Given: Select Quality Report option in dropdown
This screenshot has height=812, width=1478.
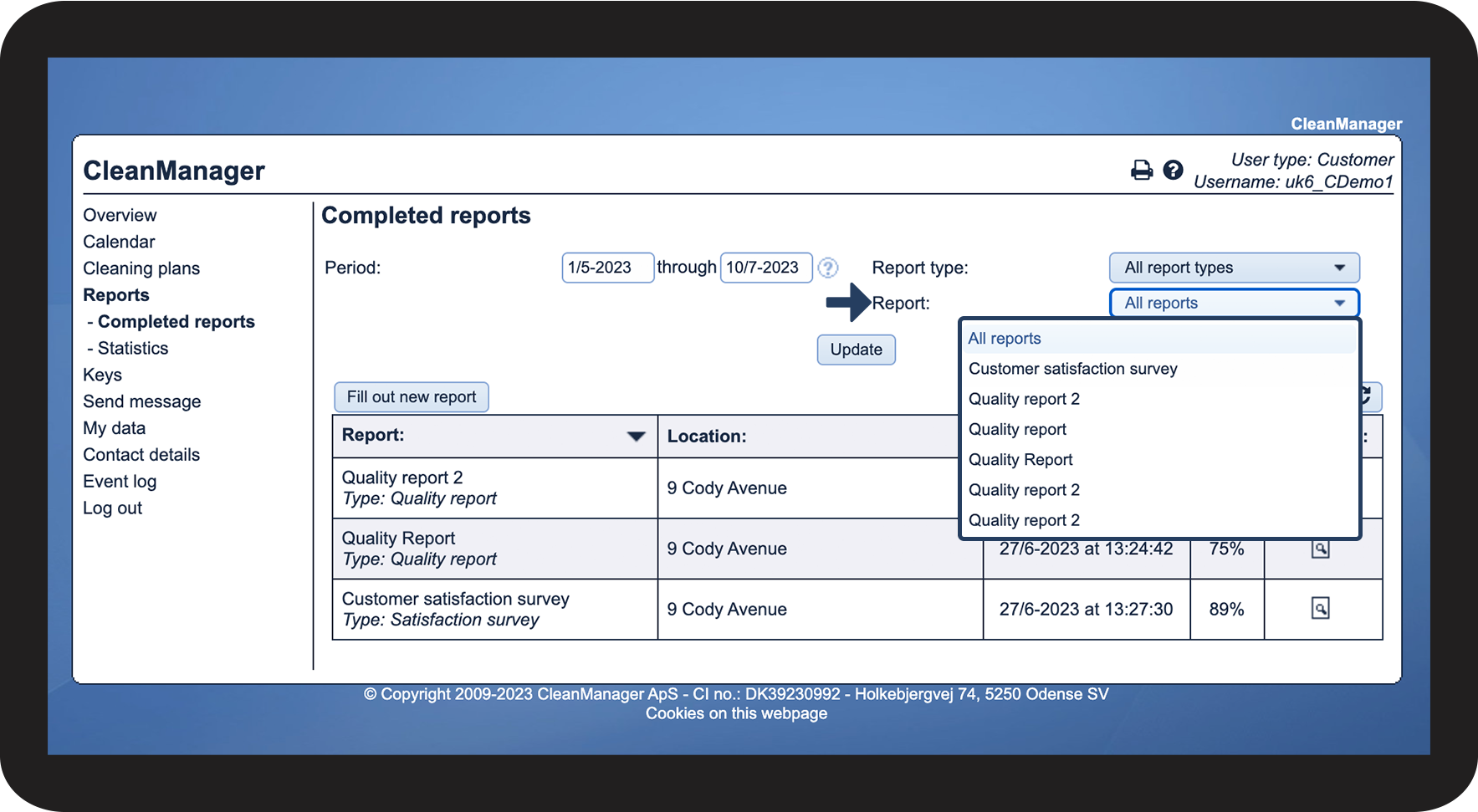Looking at the screenshot, I should coord(1020,460).
